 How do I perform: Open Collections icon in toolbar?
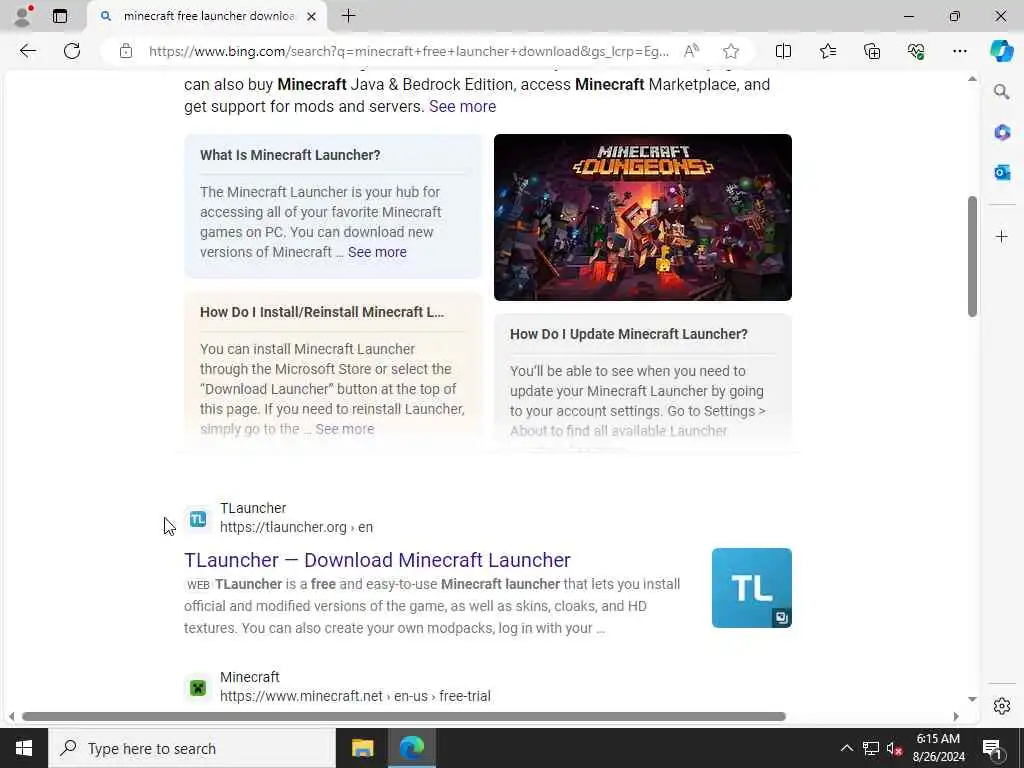872,51
